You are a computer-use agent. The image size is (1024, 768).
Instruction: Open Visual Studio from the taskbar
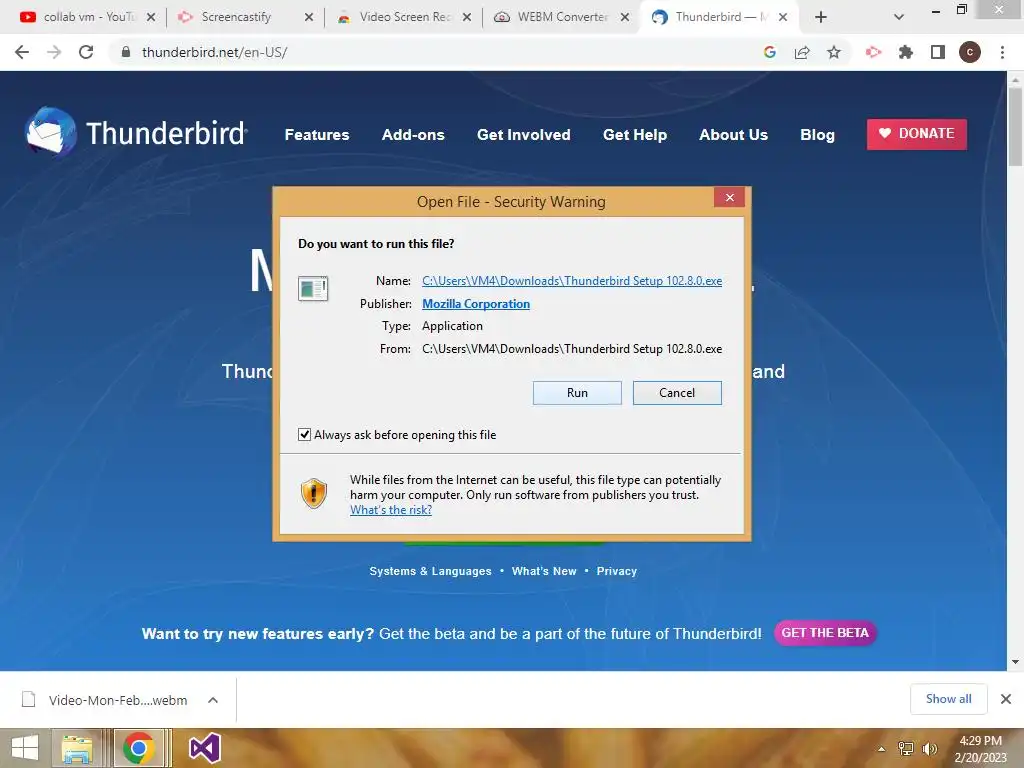[x=204, y=748]
